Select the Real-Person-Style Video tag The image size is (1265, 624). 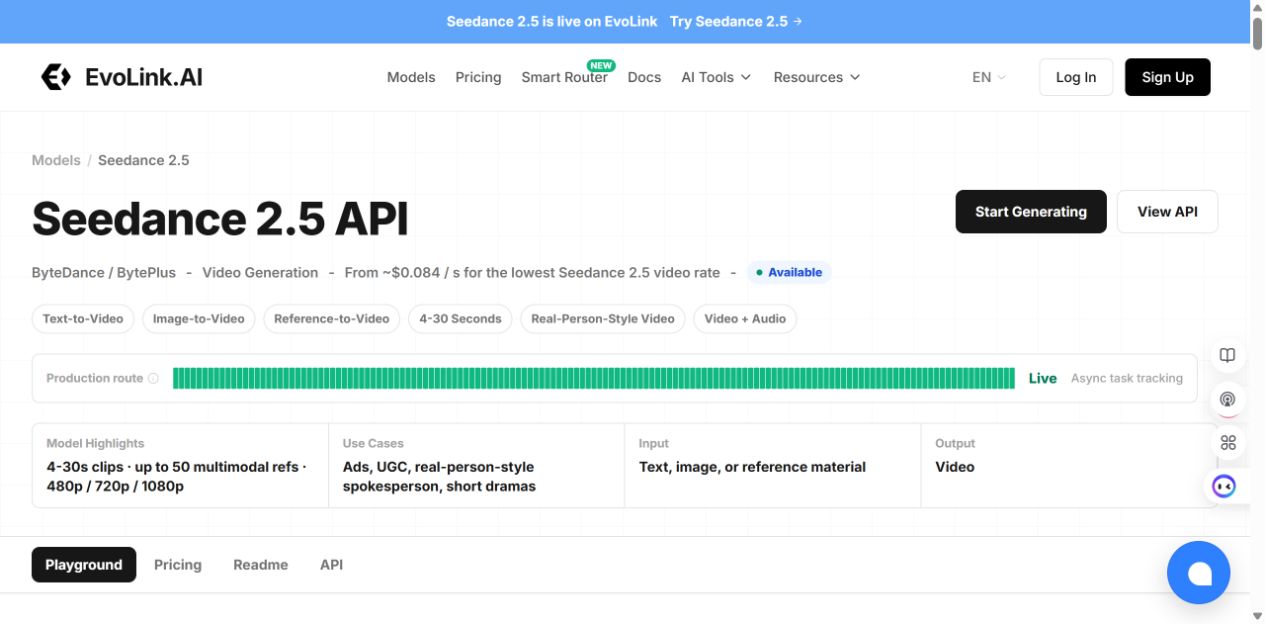(603, 319)
